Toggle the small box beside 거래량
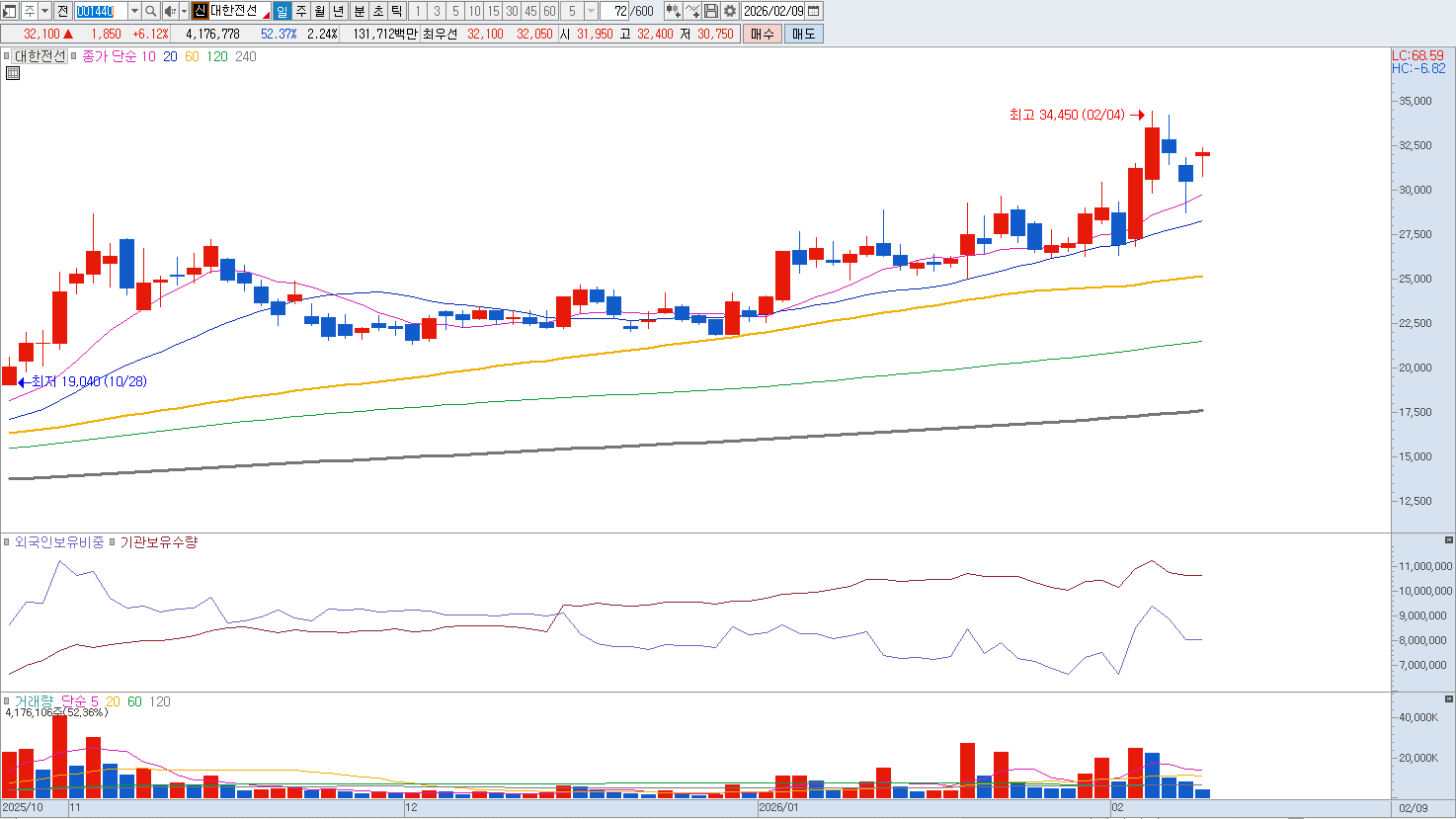Viewport: 1456px width, 819px height. 7,701
